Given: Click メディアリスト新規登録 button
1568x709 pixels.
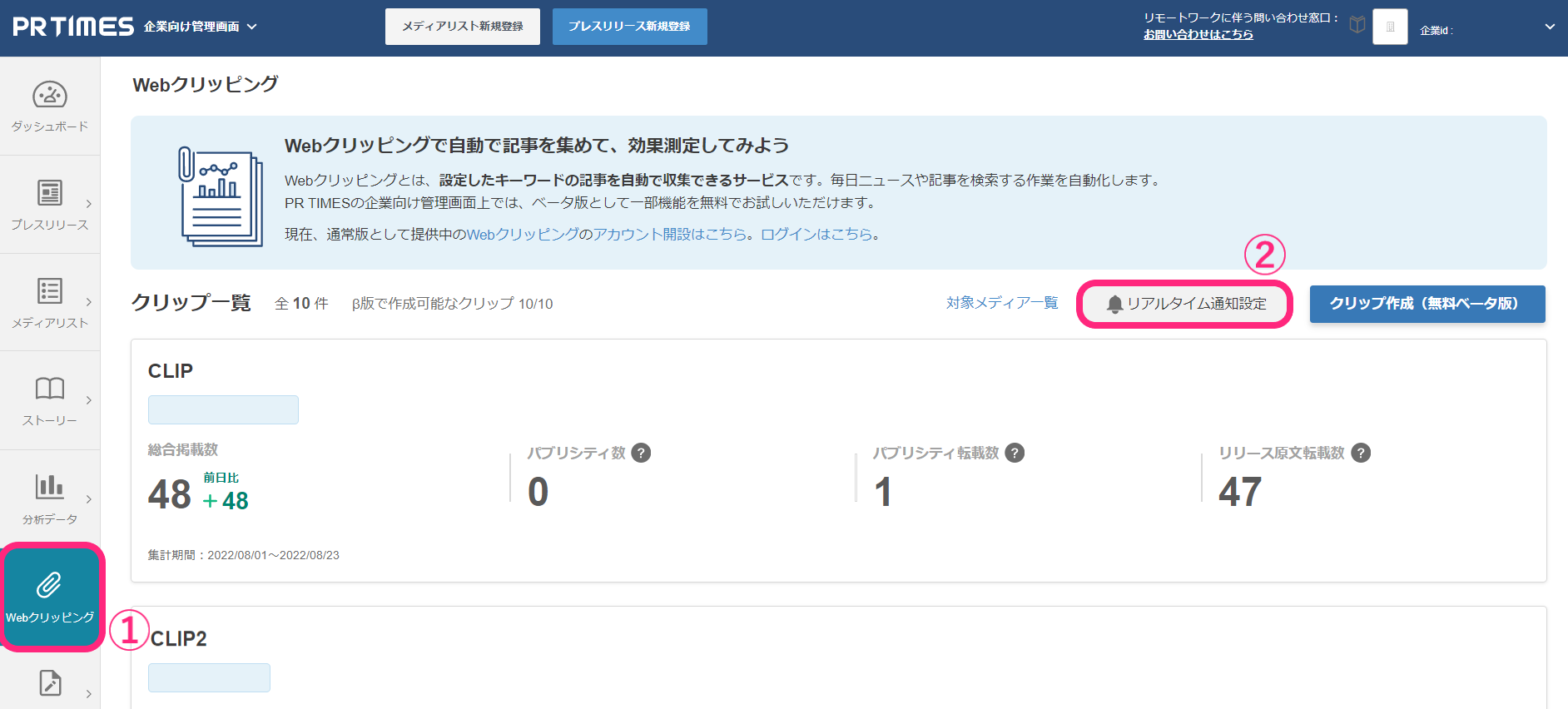Looking at the screenshot, I should pyautogui.click(x=463, y=27).
